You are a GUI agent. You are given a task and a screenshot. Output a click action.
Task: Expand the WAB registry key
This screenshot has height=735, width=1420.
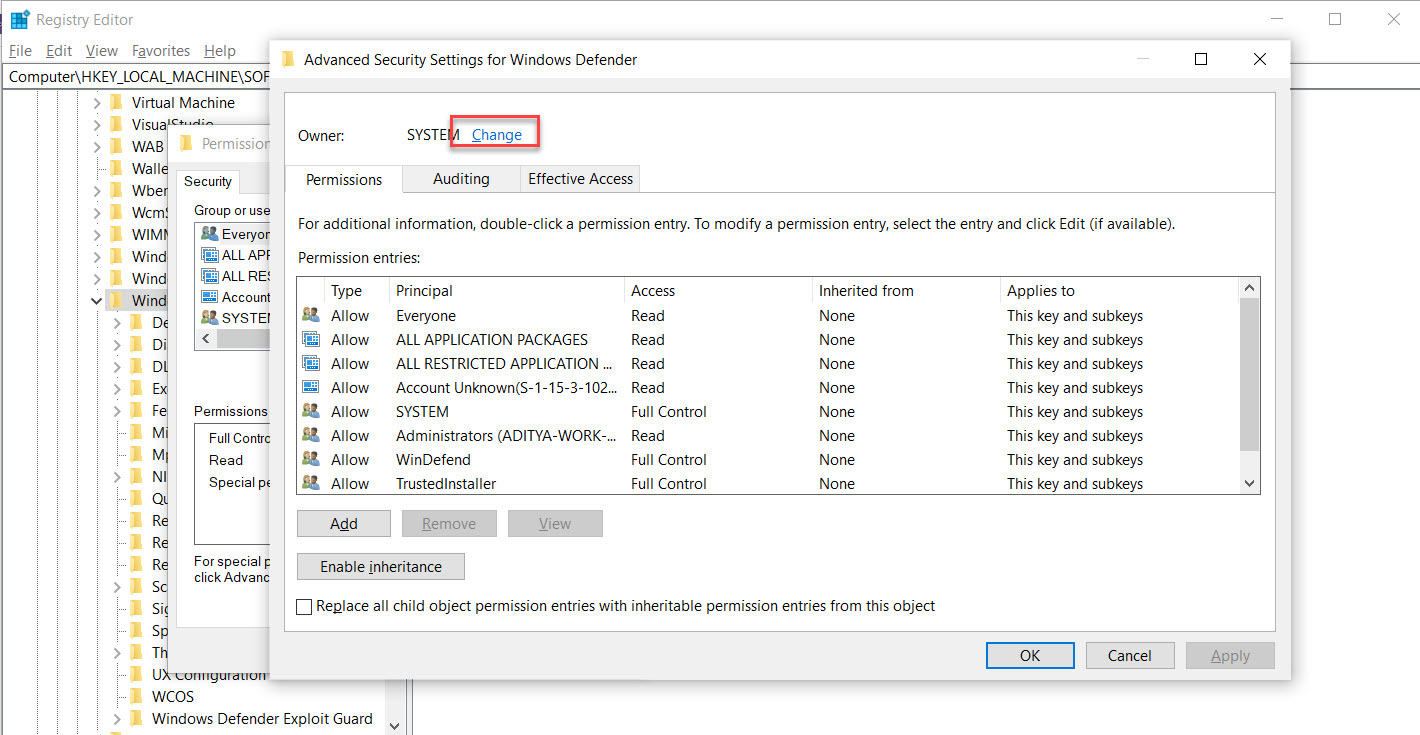click(97, 146)
